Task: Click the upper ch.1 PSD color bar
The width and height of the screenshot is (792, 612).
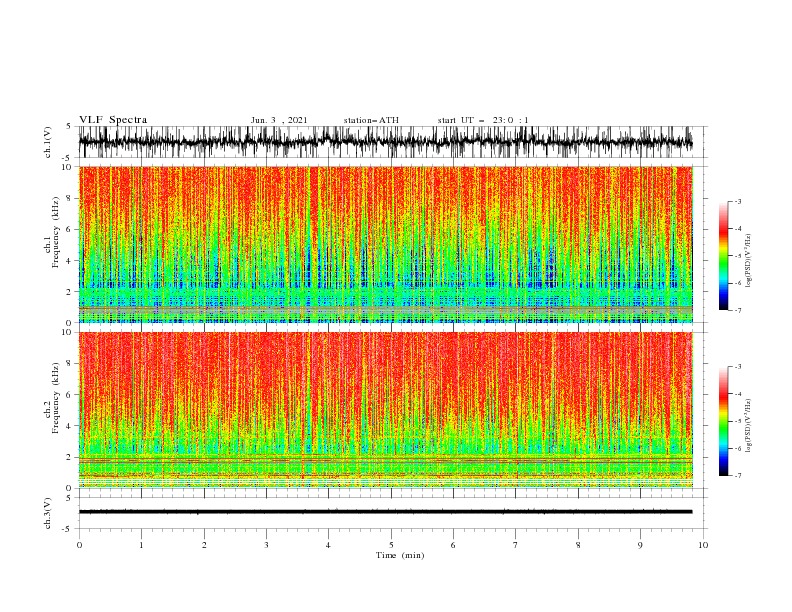Action: point(723,256)
